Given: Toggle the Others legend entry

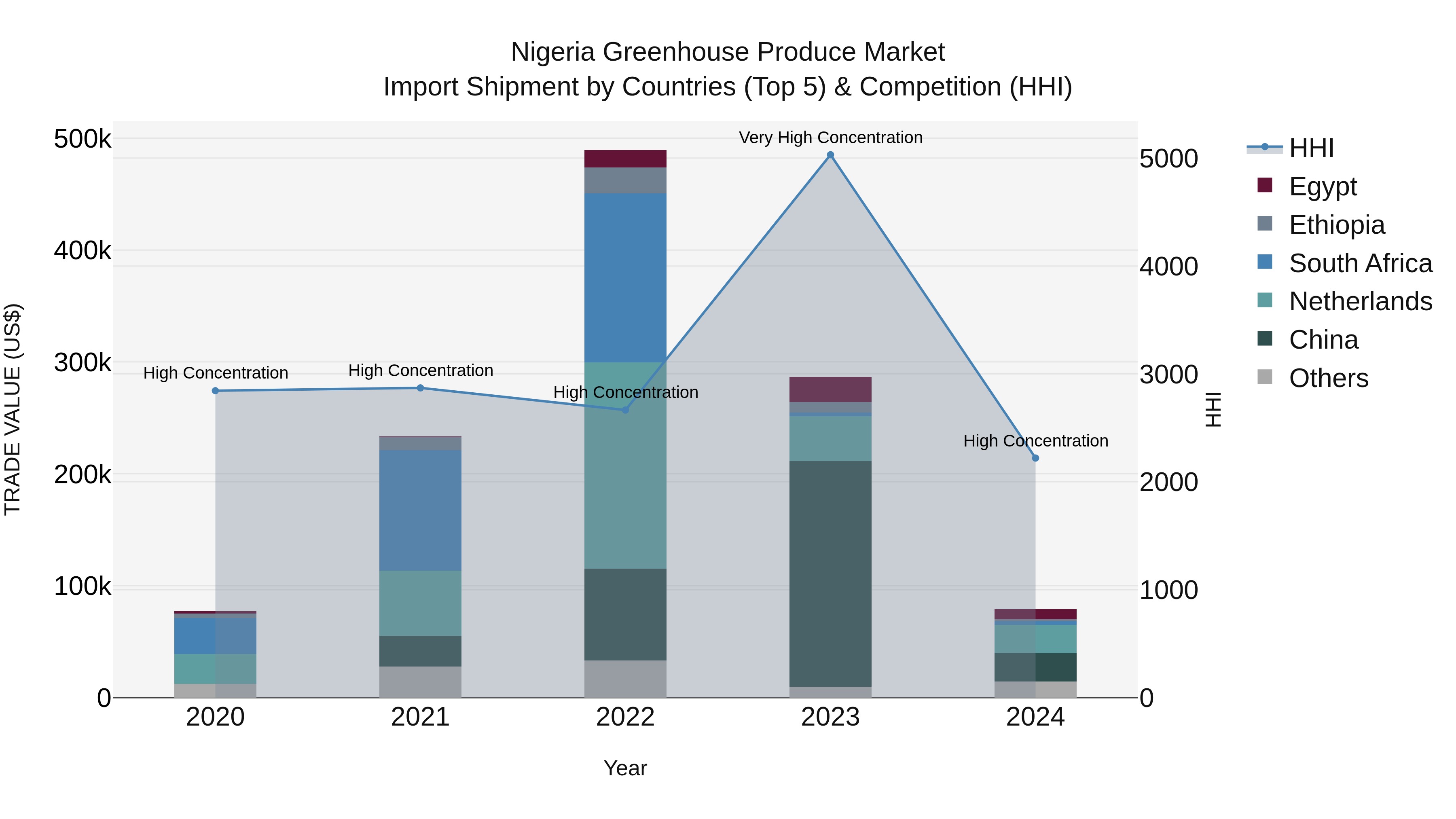Looking at the screenshot, I should [x=1313, y=378].
